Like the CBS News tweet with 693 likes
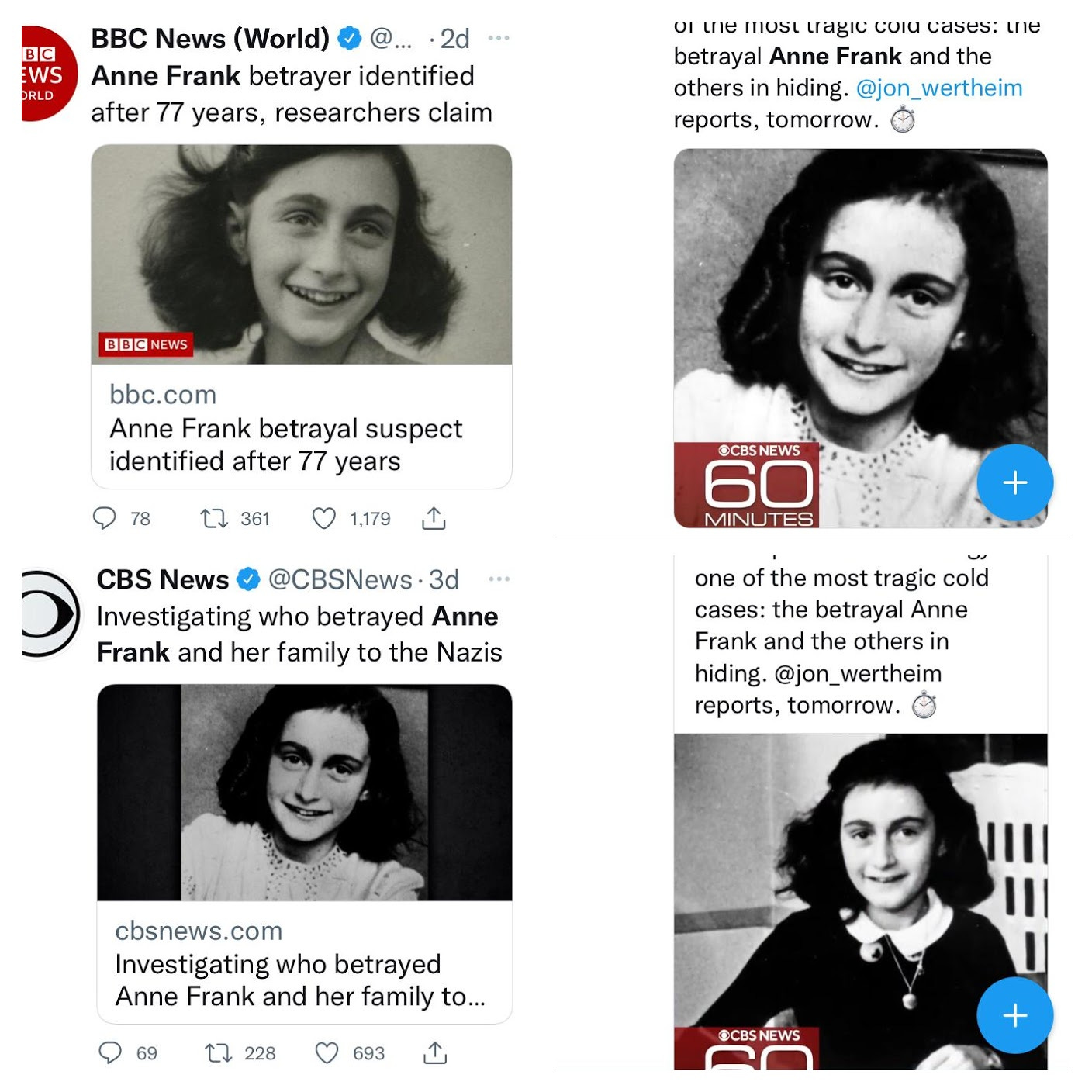1092x1092 pixels. pos(327,1052)
